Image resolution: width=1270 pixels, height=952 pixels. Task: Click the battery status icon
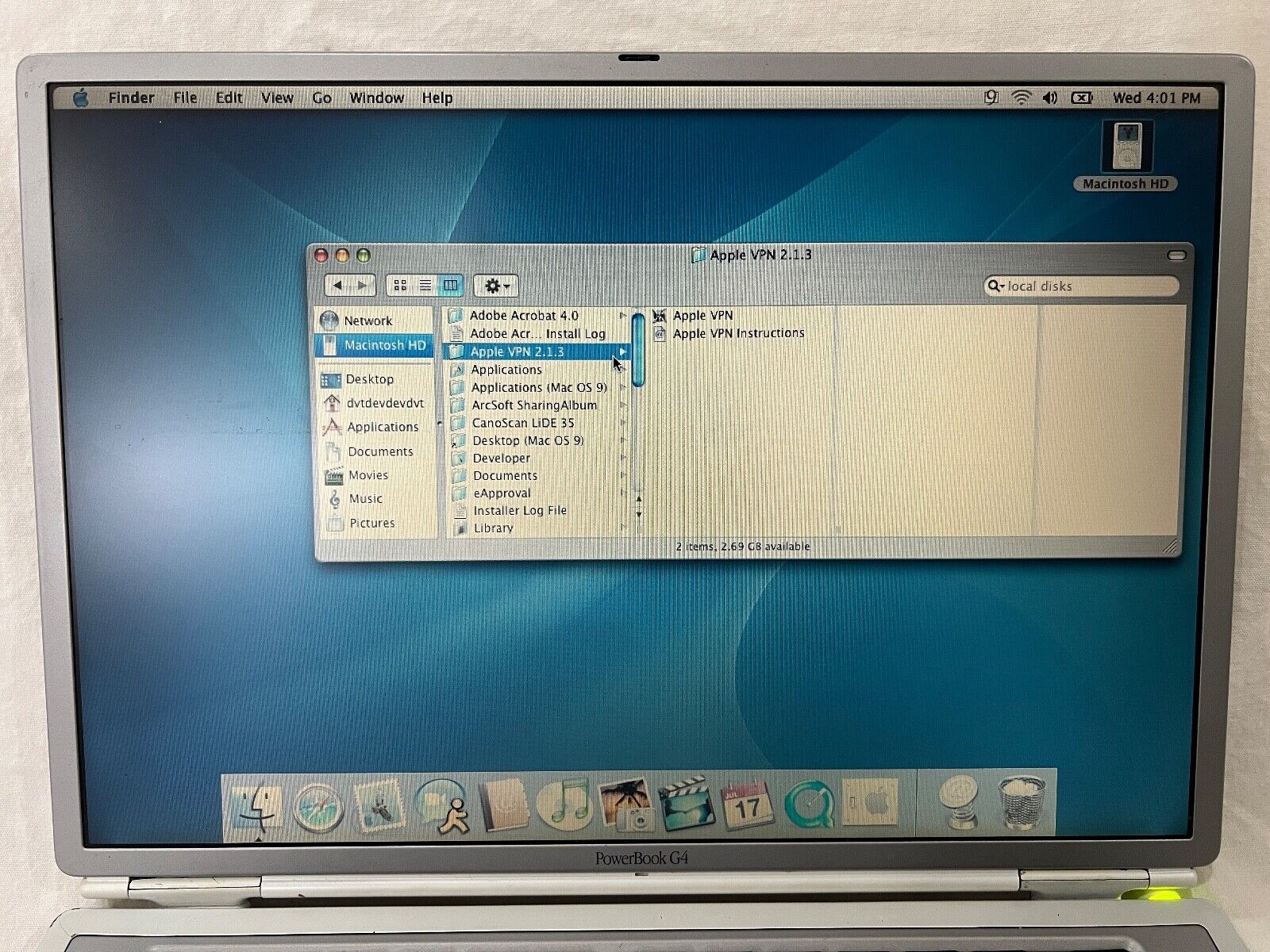point(1082,98)
